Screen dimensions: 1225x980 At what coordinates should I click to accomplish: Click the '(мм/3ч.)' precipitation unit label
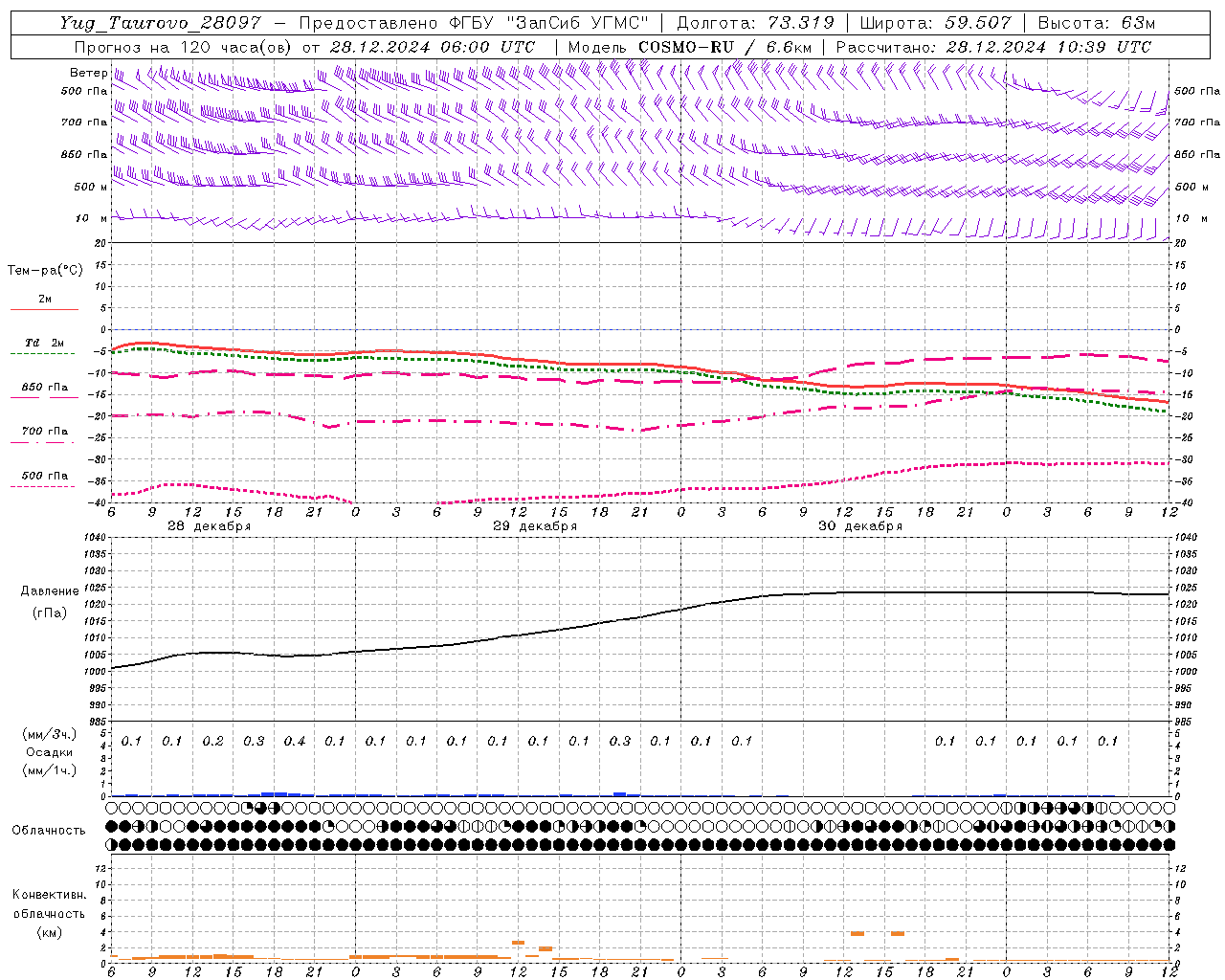[x=50, y=734]
